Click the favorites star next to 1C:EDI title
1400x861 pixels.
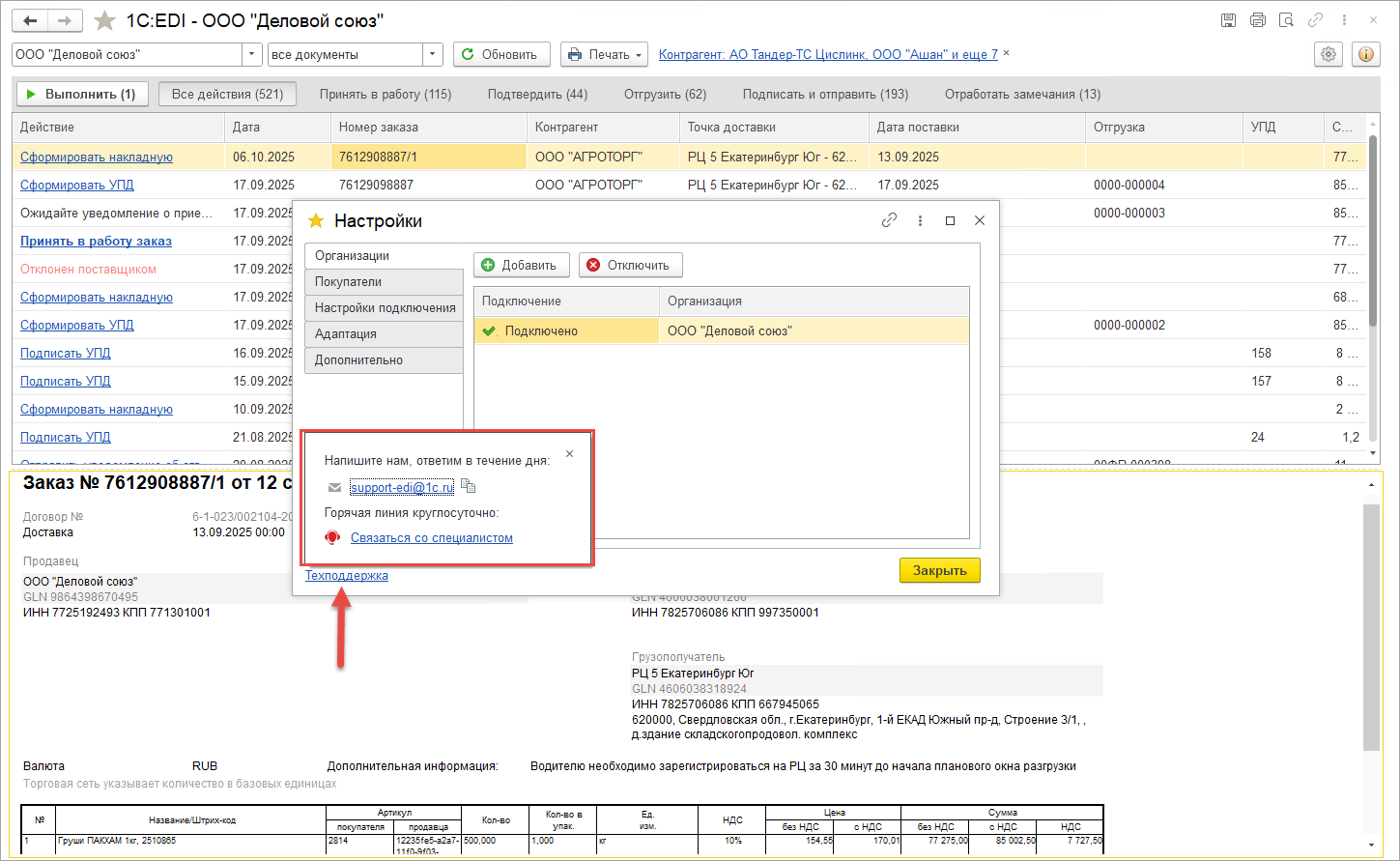coord(104,20)
